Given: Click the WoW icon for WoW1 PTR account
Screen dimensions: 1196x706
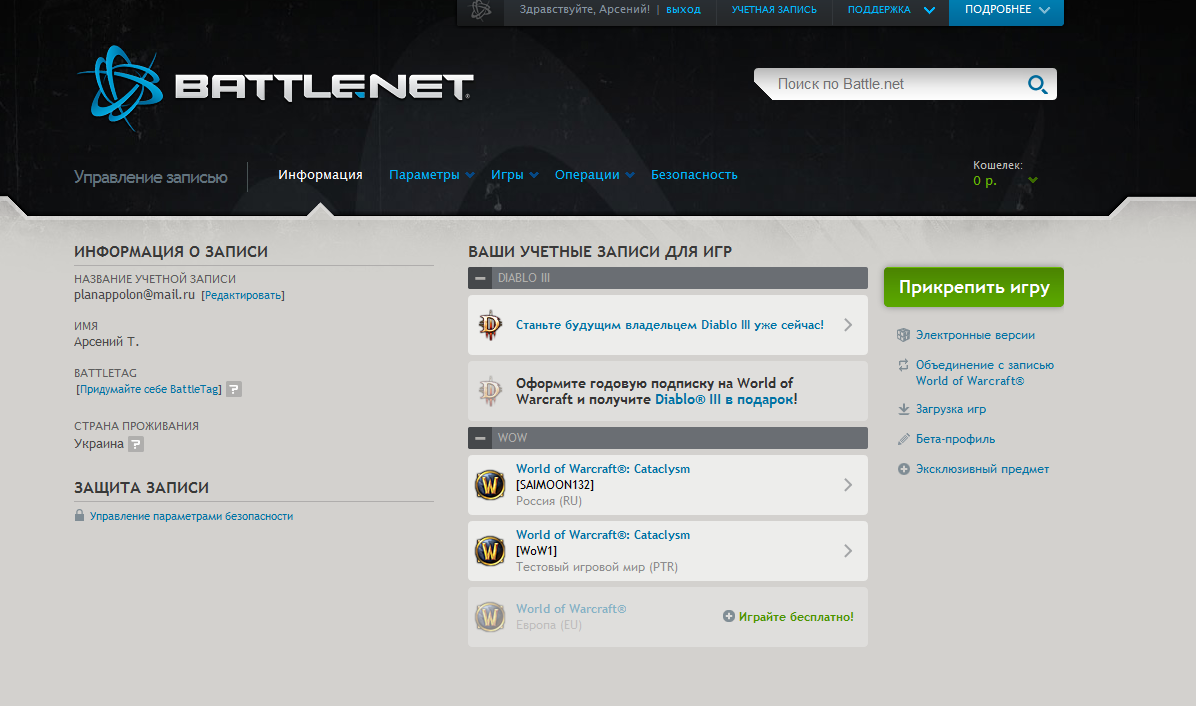Looking at the screenshot, I should click(490, 550).
